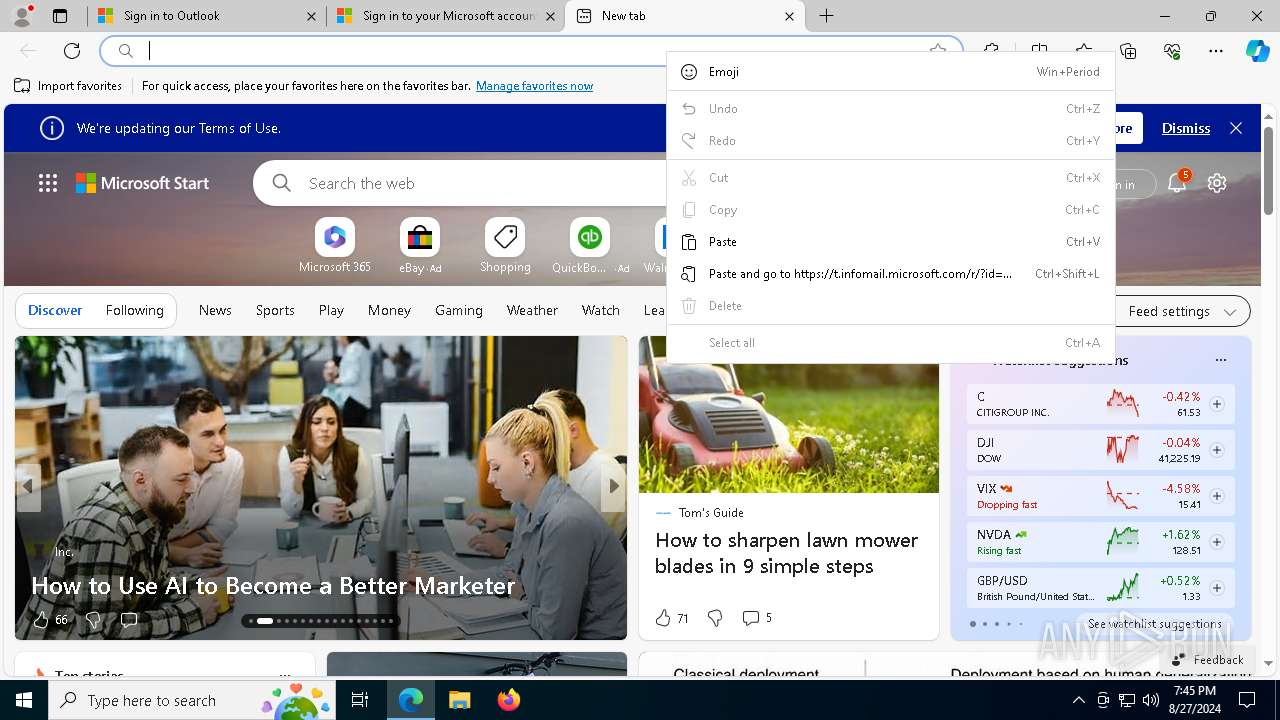Screen dimensions: 1280x720
Task: Go to next carousel story arrow
Action: [x=614, y=487]
